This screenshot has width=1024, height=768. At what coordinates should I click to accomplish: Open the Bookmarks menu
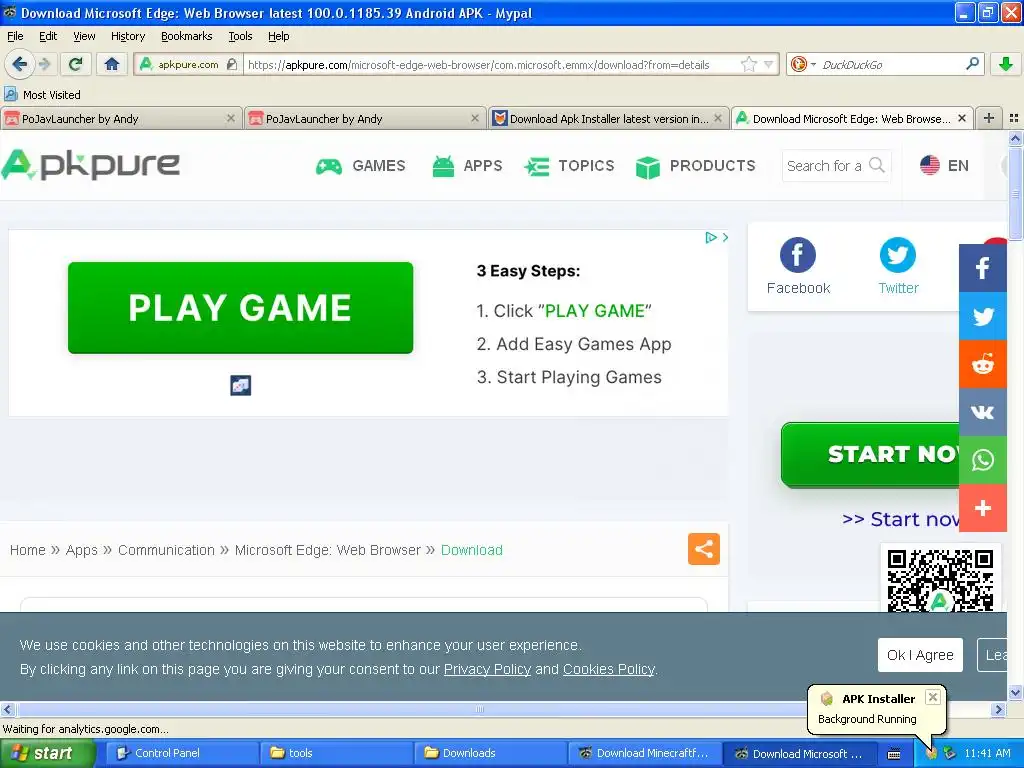[x=186, y=36]
